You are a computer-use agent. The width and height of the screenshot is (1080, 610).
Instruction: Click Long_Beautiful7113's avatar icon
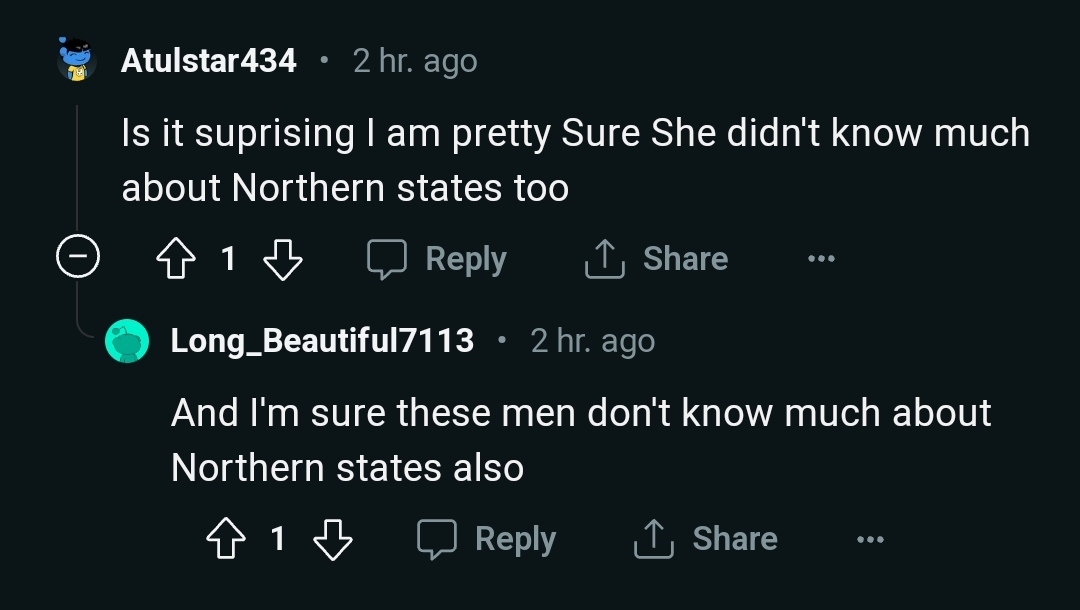[x=127, y=341]
